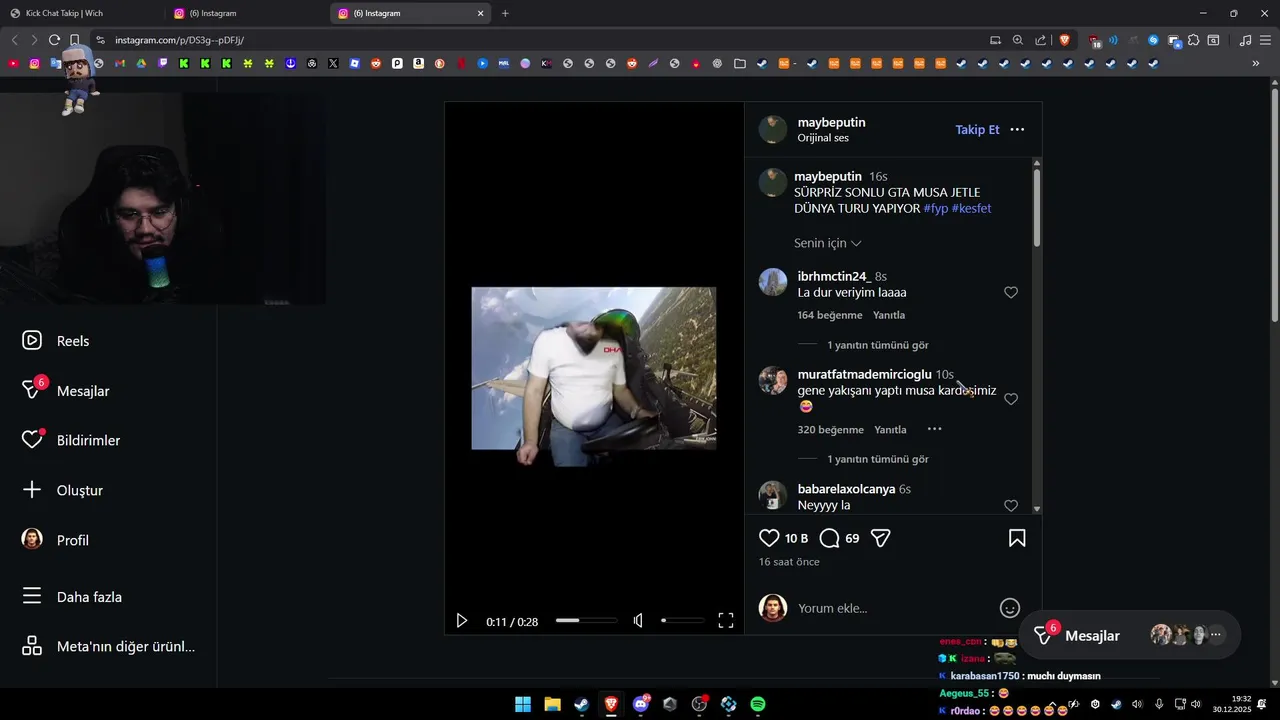Open the #kesfet hashtag
Viewport: 1280px width, 720px height.
coord(971,209)
